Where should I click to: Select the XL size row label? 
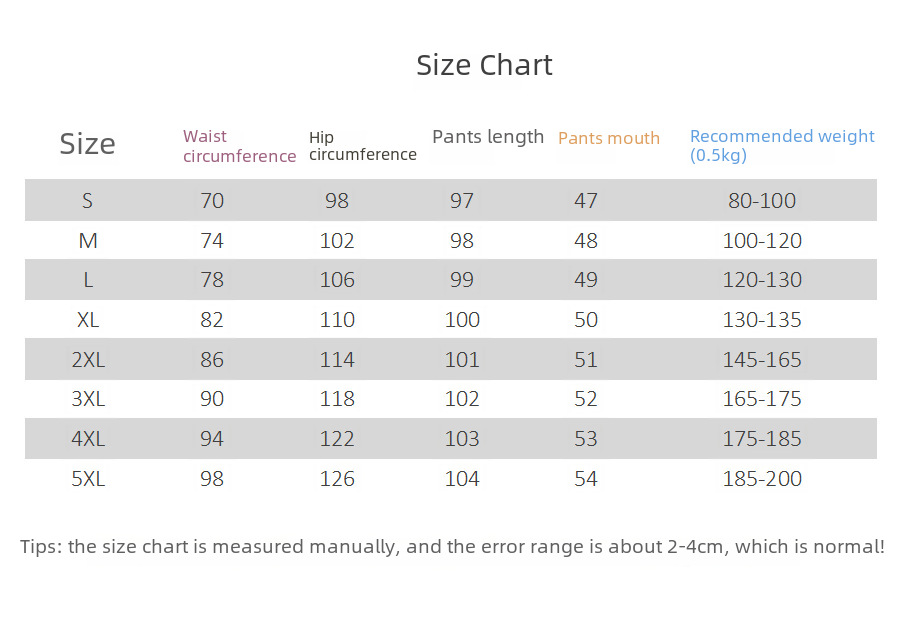[x=88, y=320]
